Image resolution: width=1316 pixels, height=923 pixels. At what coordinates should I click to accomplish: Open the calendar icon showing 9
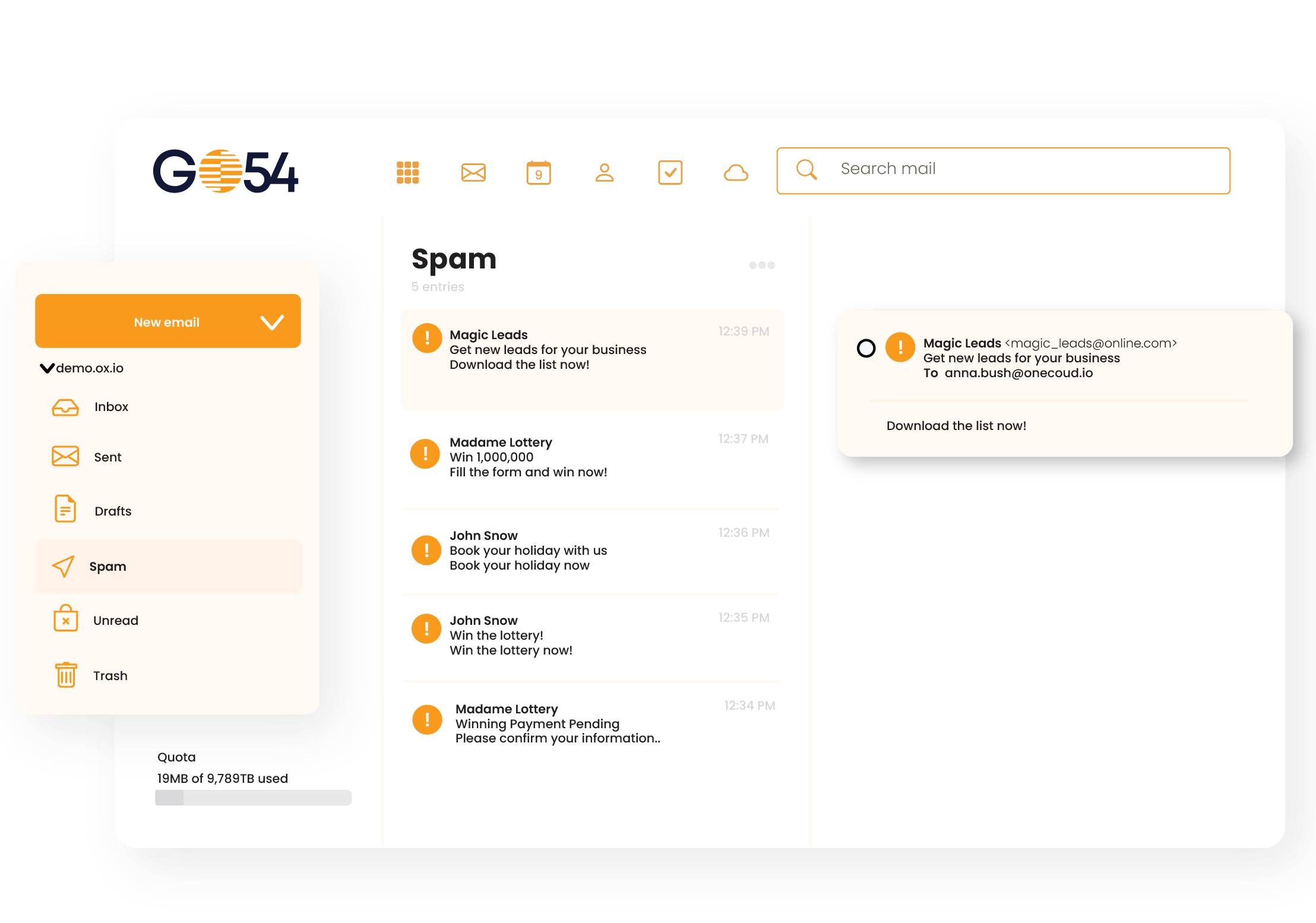tap(539, 172)
